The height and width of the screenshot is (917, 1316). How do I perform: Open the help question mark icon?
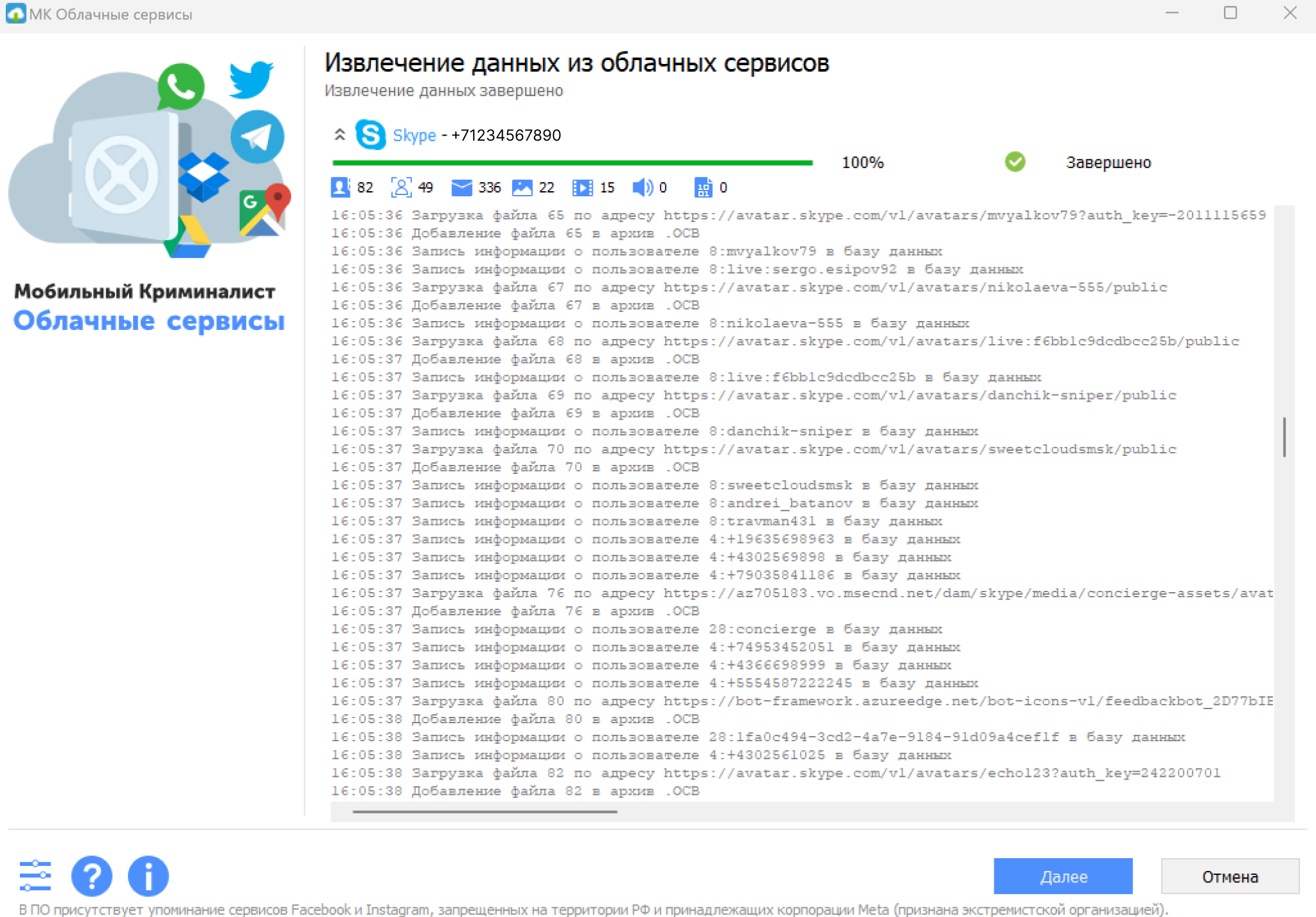coord(91,875)
